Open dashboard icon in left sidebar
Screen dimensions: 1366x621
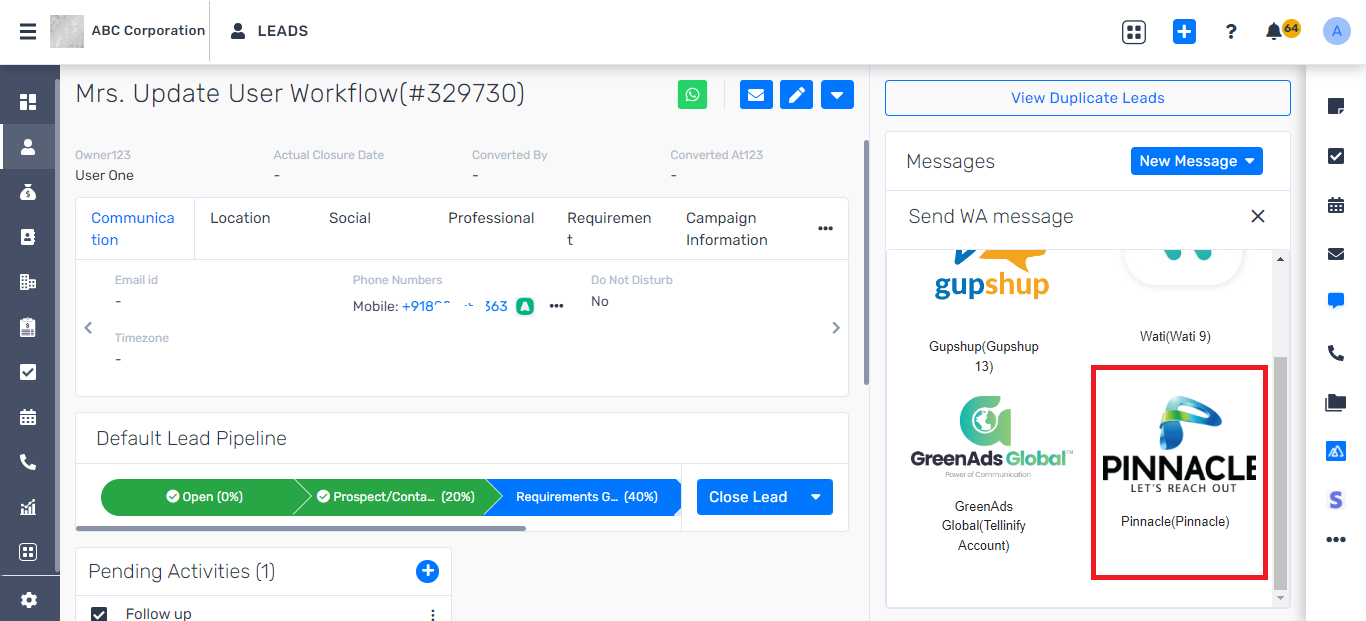(x=28, y=102)
